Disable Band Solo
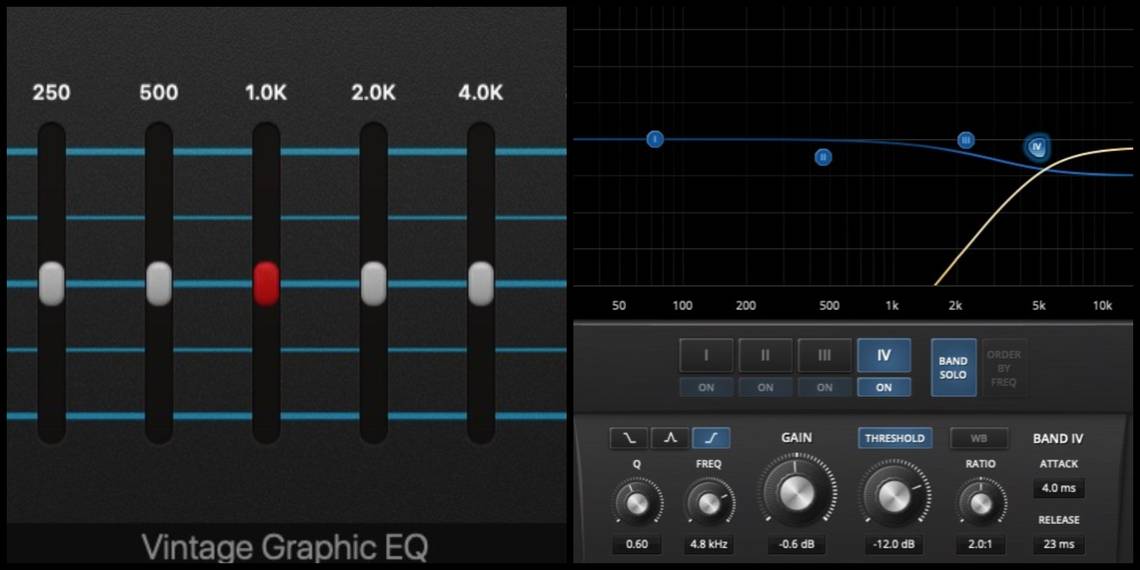1140x570 pixels. click(953, 367)
